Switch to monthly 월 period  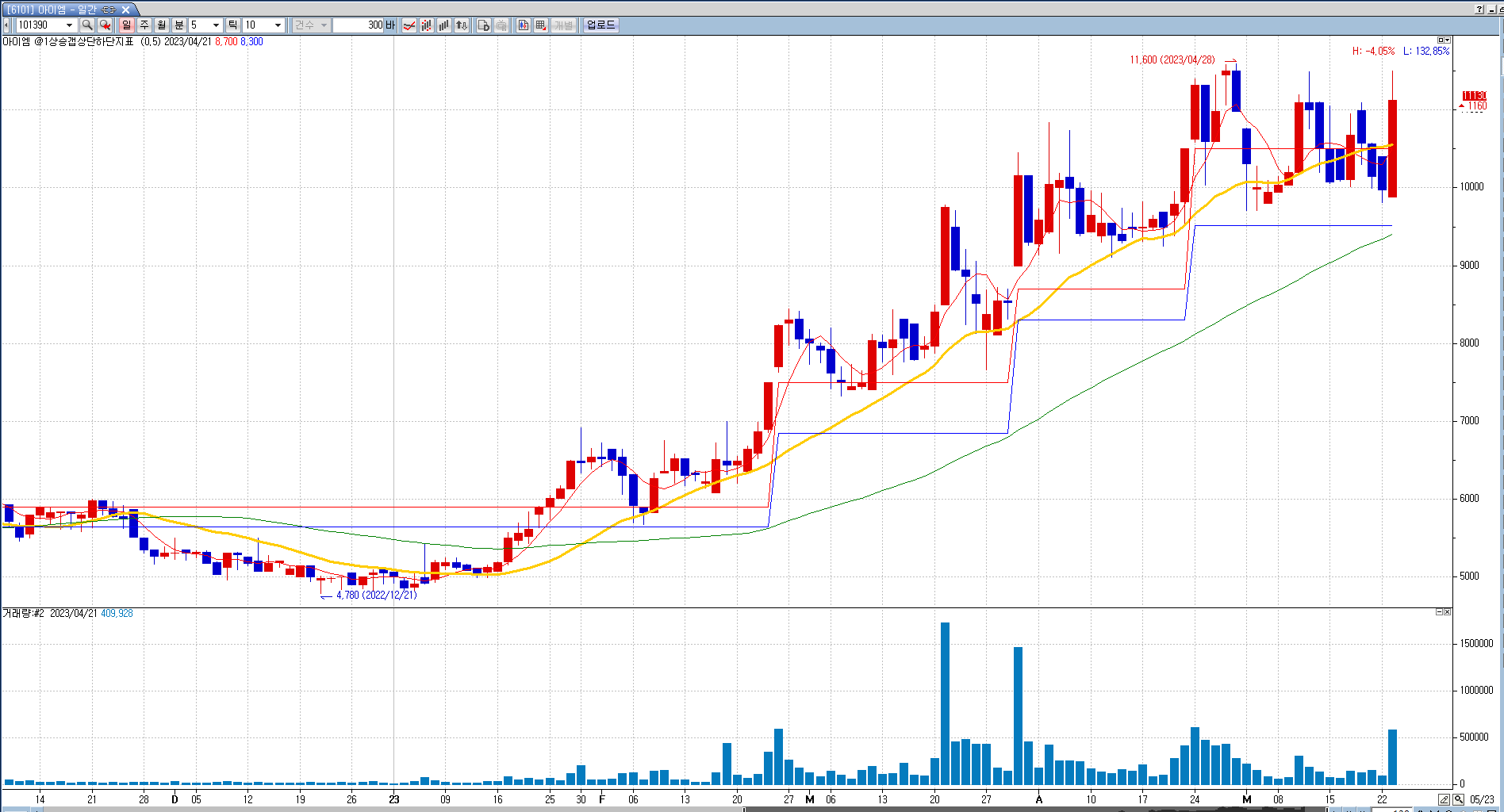(162, 25)
